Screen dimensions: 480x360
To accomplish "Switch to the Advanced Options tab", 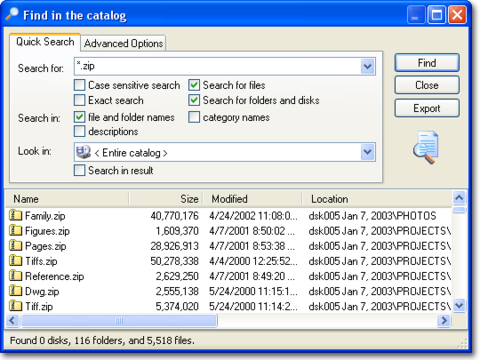I will 123,43.
